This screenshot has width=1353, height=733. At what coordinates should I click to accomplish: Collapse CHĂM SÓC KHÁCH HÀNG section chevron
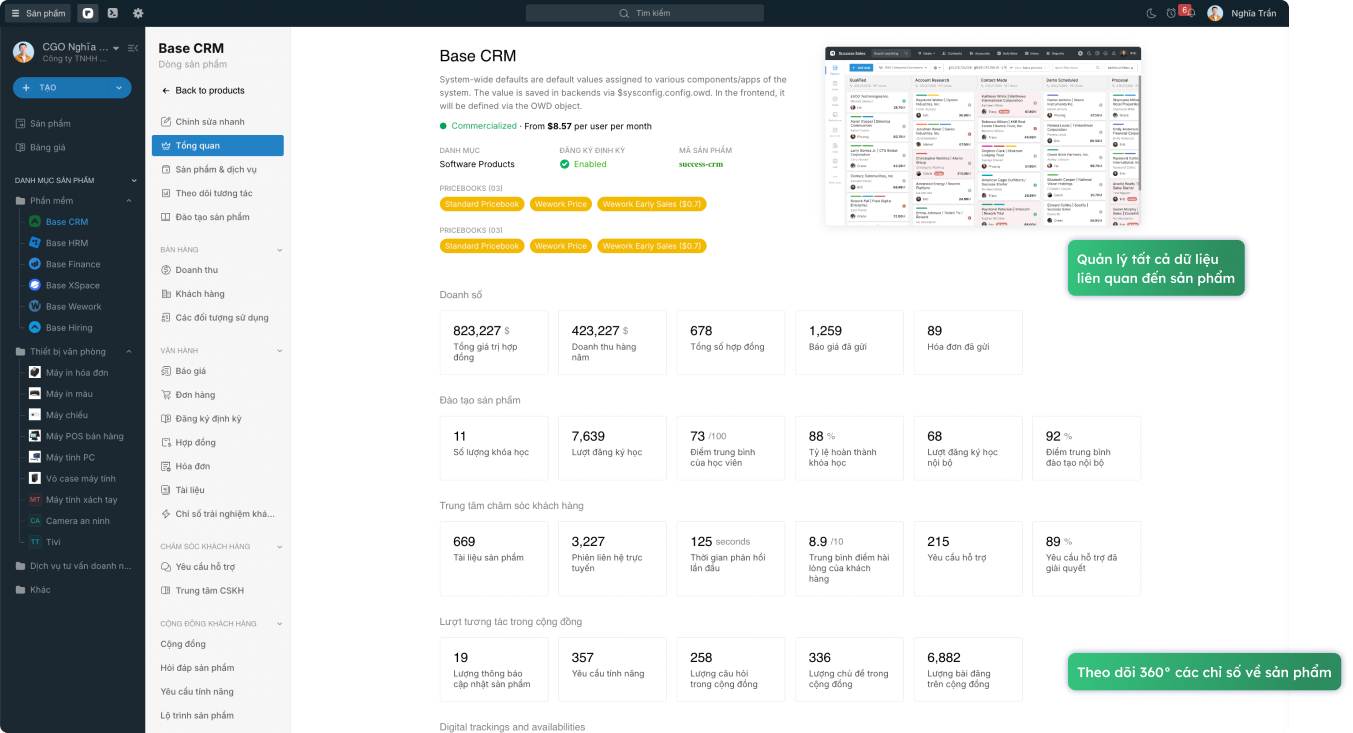click(280, 547)
